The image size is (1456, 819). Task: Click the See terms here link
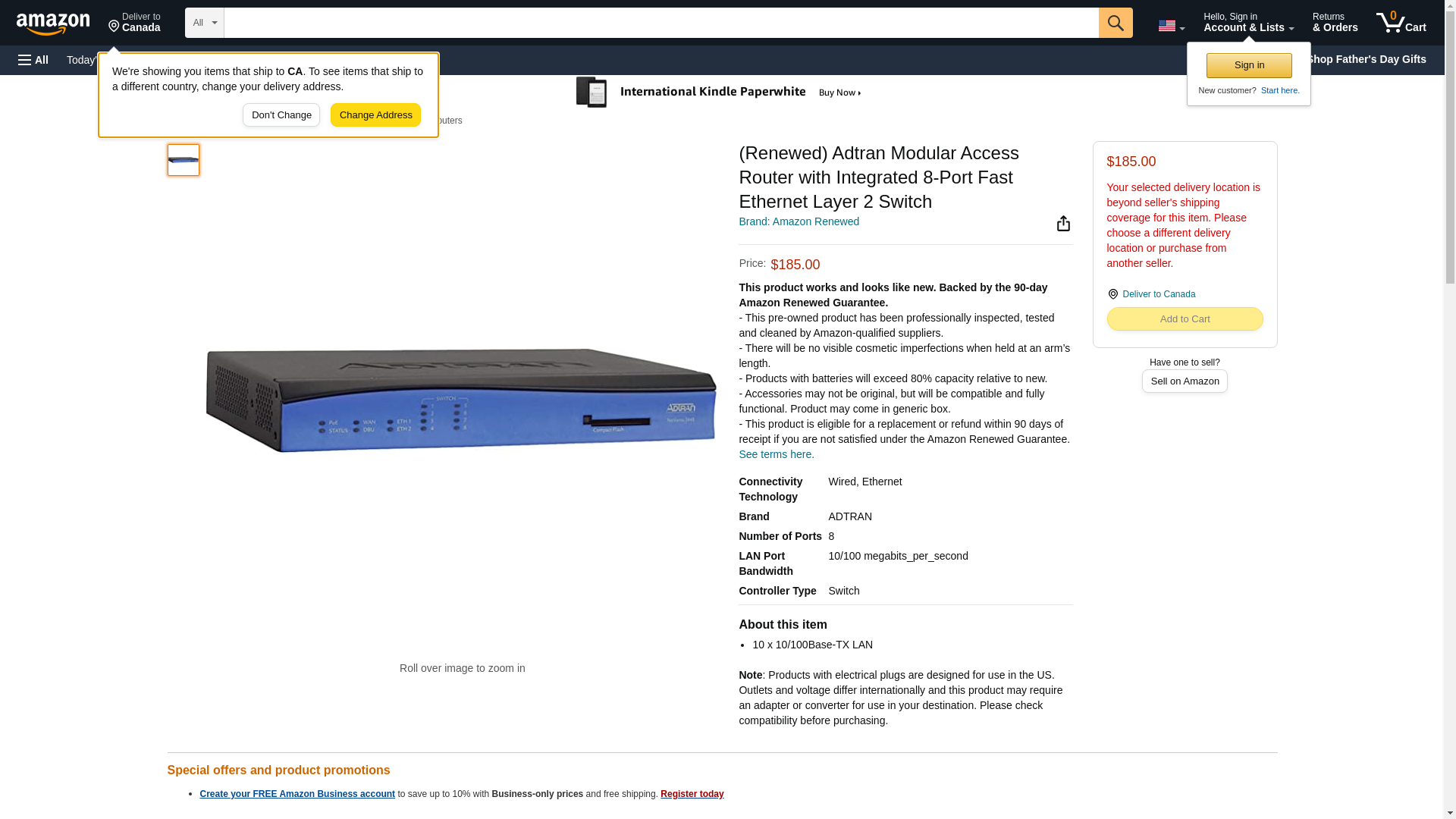click(776, 454)
